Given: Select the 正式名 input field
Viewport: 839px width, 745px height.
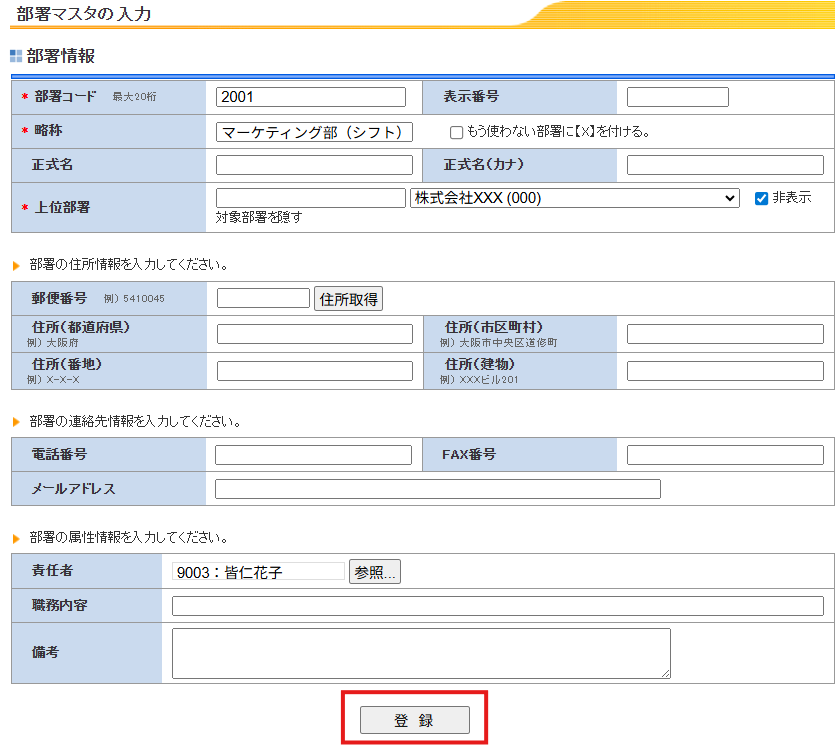Looking at the screenshot, I should (x=314, y=165).
